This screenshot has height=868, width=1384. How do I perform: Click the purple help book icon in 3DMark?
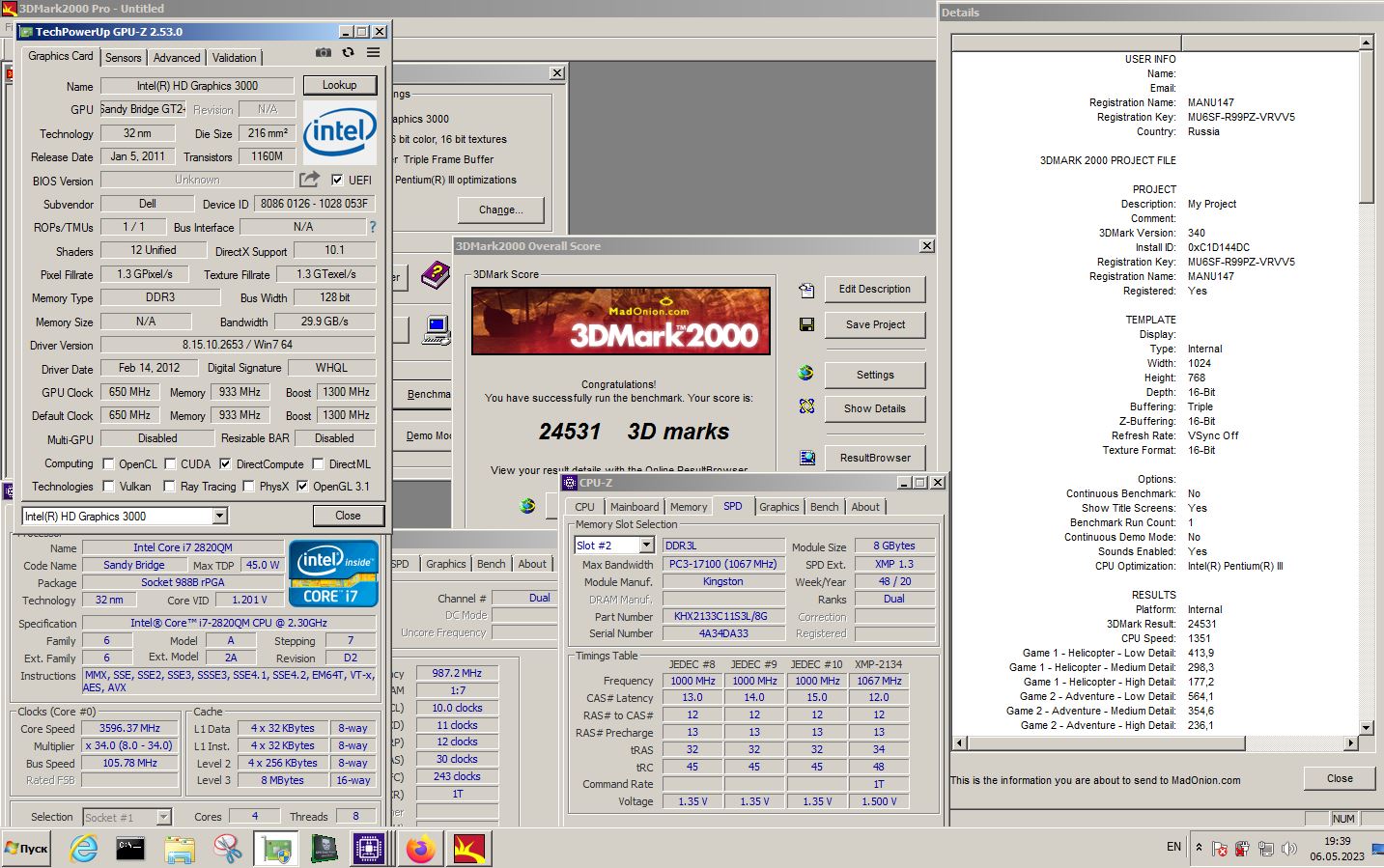click(x=435, y=276)
